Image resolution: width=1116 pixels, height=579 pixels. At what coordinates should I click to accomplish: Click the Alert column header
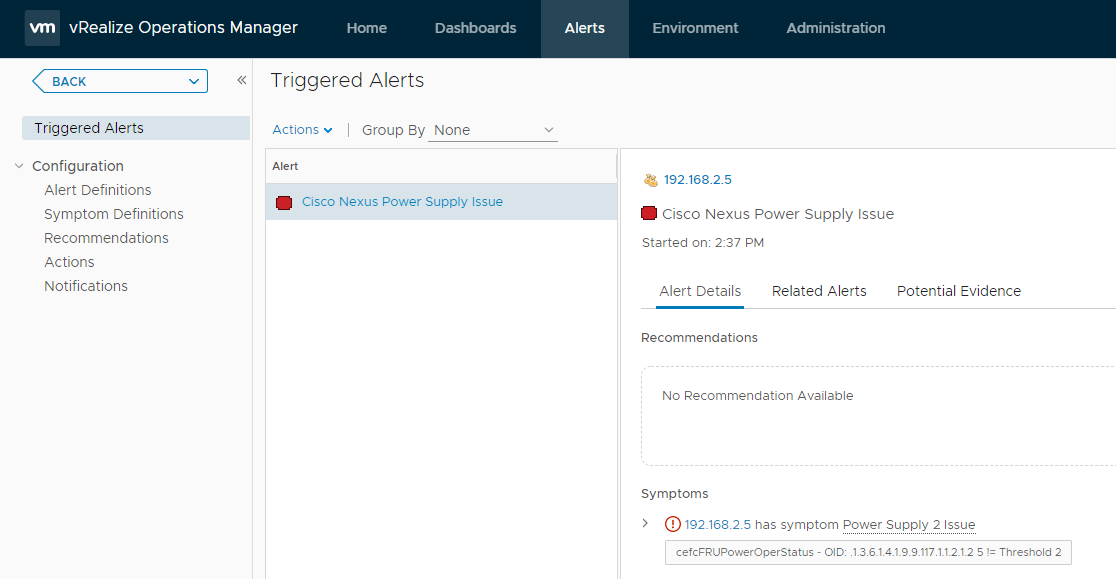coord(286,166)
